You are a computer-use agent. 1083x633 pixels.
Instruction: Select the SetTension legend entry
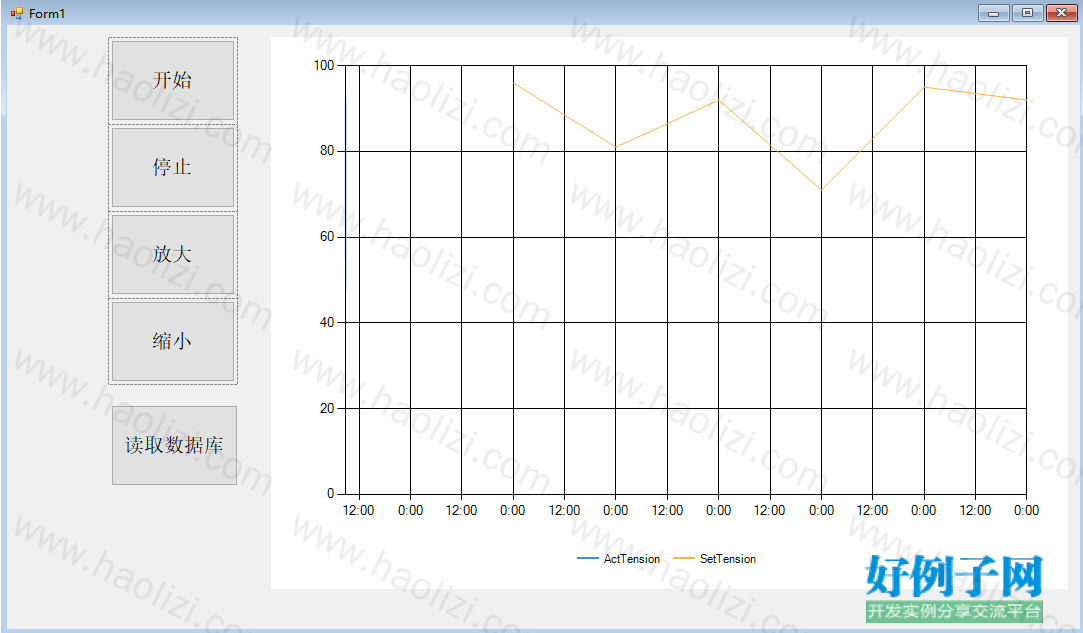click(x=714, y=558)
